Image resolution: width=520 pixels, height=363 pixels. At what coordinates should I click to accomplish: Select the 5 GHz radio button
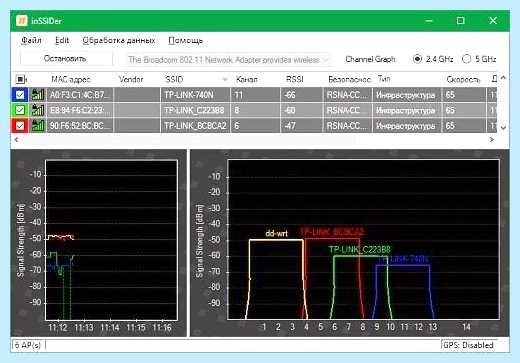click(x=466, y=59)
